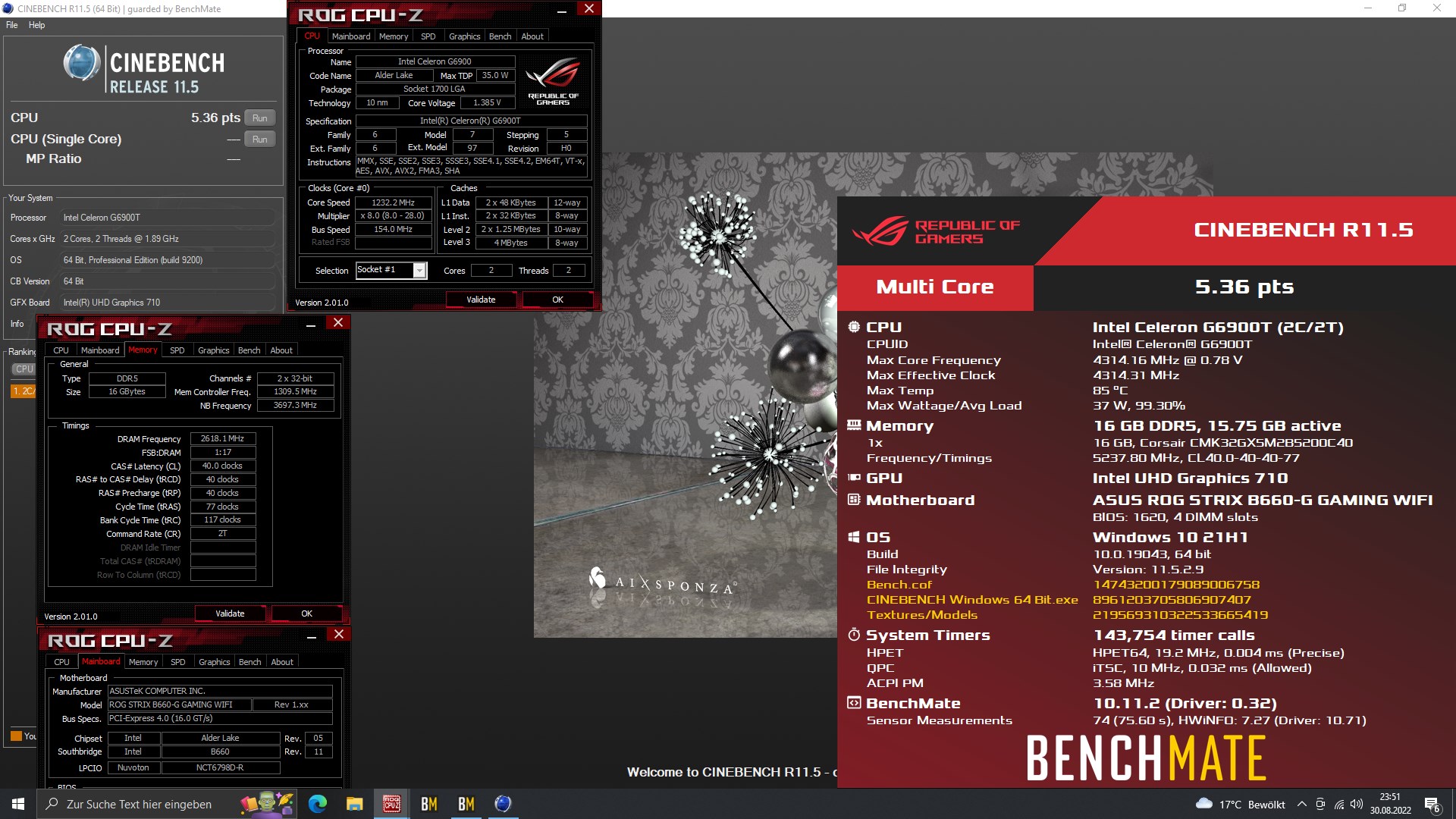Click the 'Bench.cof' integrity entry in BenchMate panel
1456x819 pixels.
[x=899, y=585]
